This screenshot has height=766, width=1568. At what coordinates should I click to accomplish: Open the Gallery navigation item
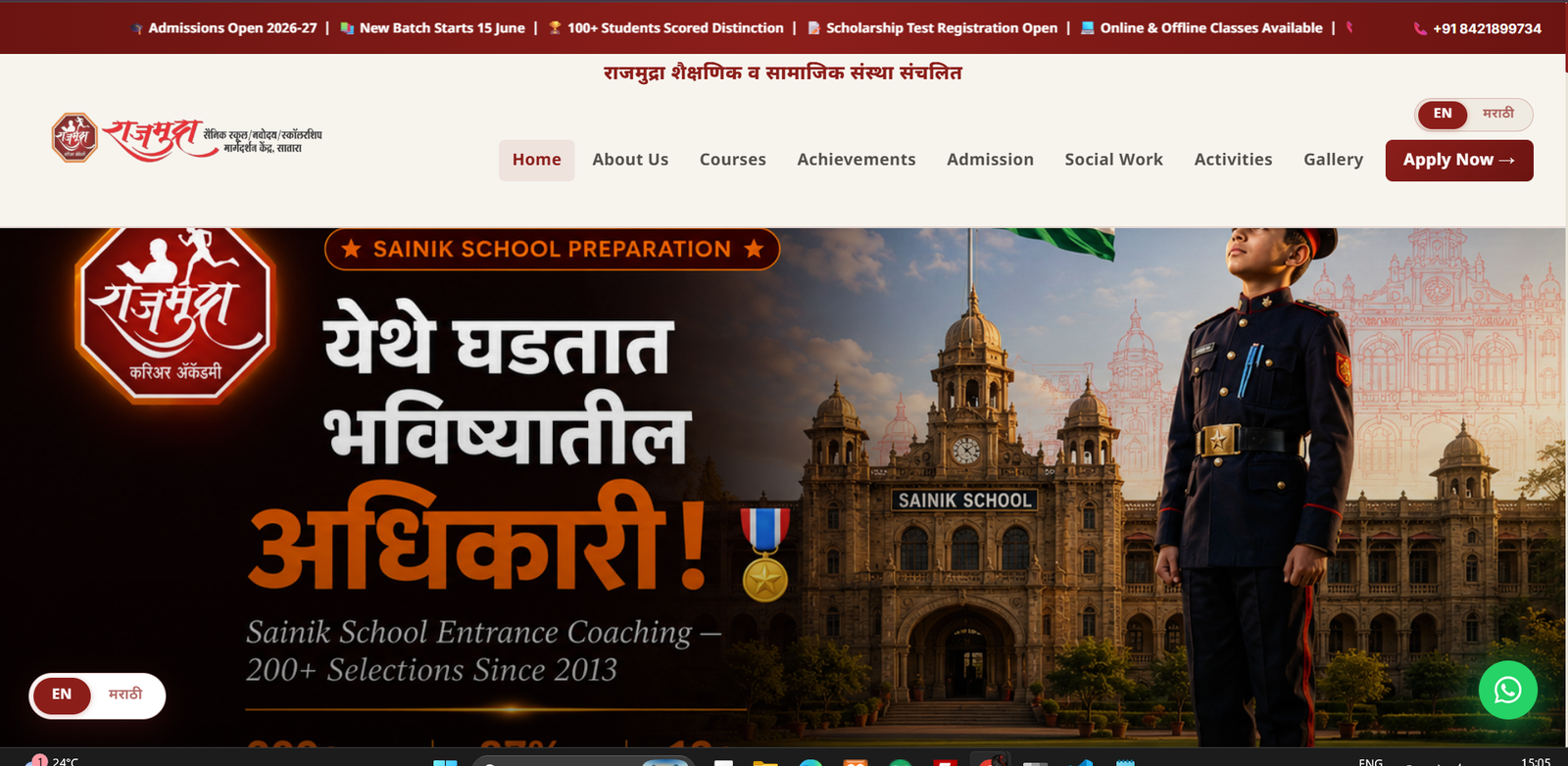pos(1333,160)
